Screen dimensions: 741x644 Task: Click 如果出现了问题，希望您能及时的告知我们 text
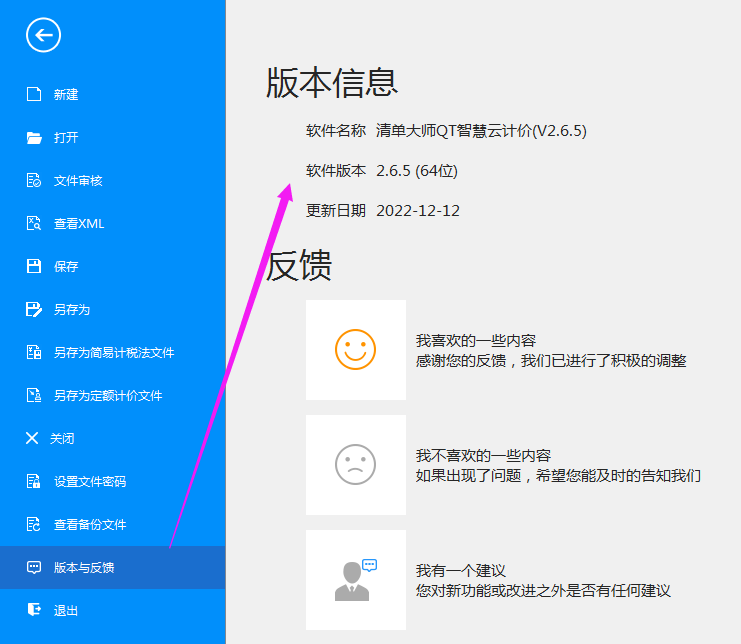click(558, 475)
